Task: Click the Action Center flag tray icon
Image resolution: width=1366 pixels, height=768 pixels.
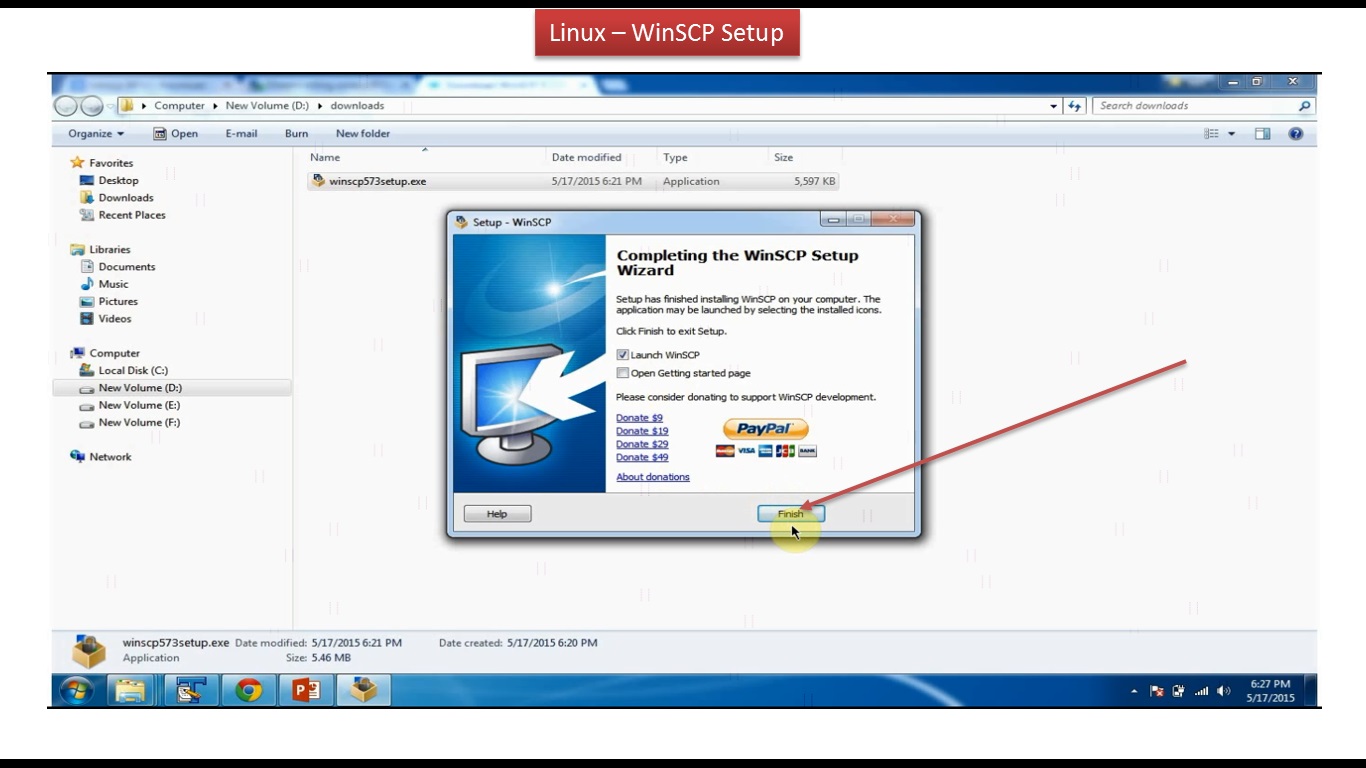Action: tap(1157, 691)
